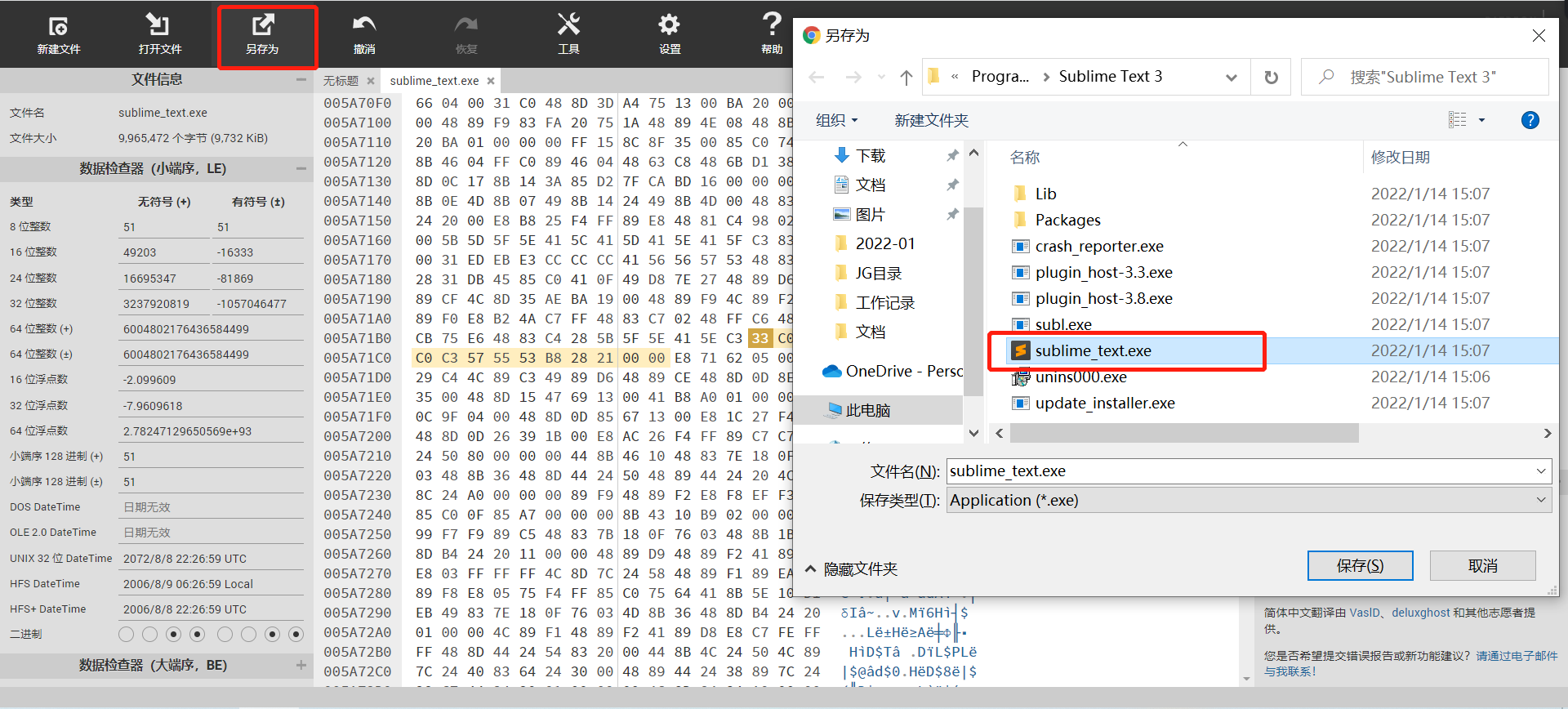Open the save type Application (*.exe) dropdown

(1249, 500)
